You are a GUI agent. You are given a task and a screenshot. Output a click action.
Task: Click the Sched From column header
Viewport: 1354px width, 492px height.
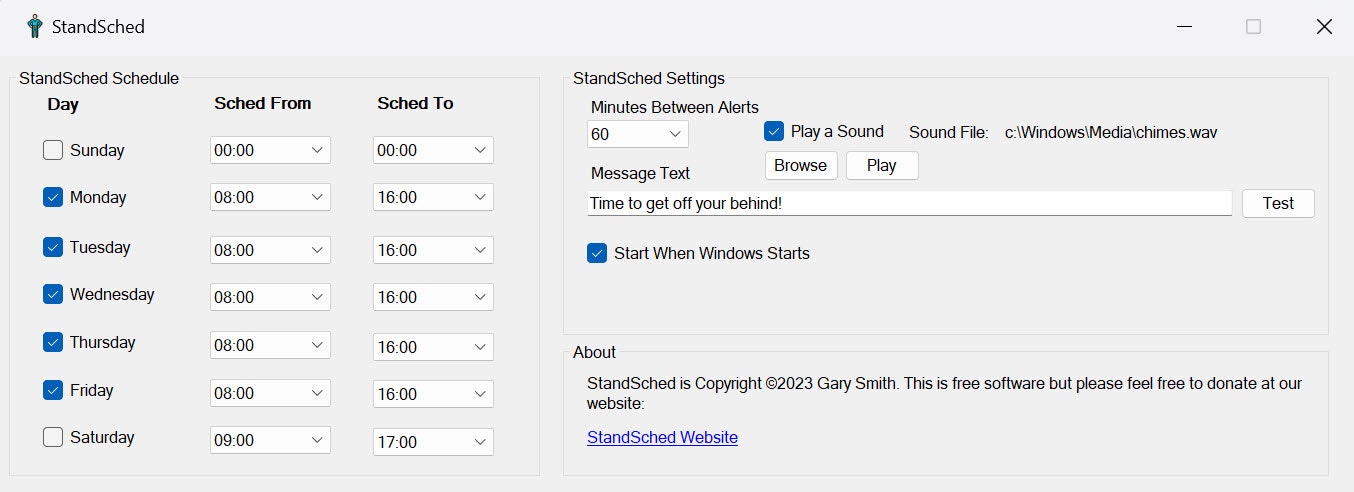(263, 103)
